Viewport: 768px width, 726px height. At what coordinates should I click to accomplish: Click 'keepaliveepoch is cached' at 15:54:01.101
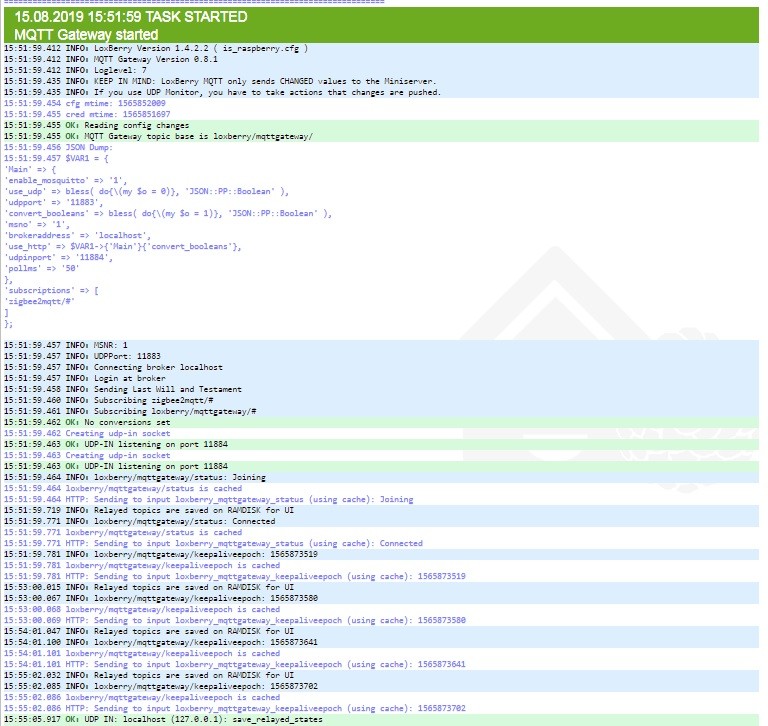coord(142,653)
